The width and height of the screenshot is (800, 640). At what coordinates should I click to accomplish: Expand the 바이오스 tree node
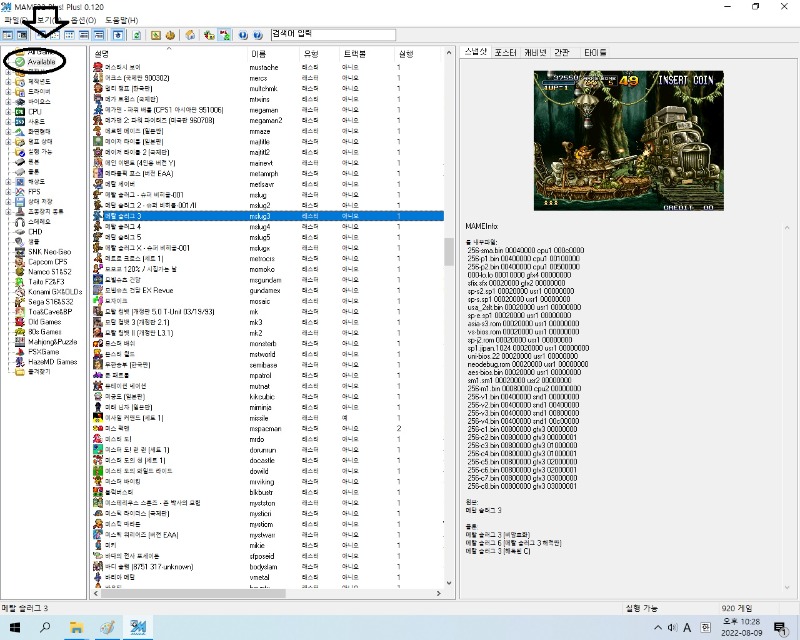(x=8, y=102)
